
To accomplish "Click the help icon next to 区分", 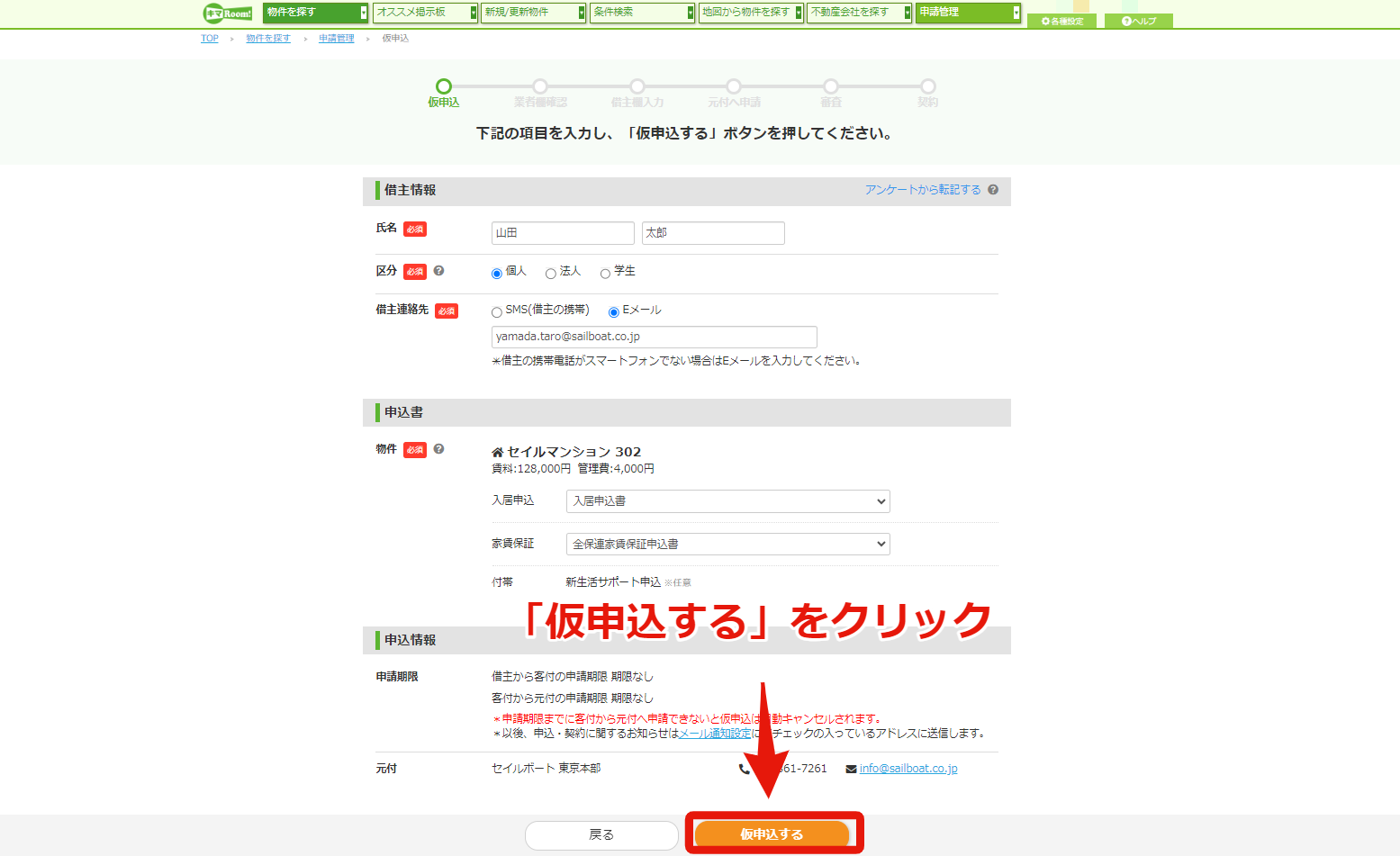I will coord(438,271).
